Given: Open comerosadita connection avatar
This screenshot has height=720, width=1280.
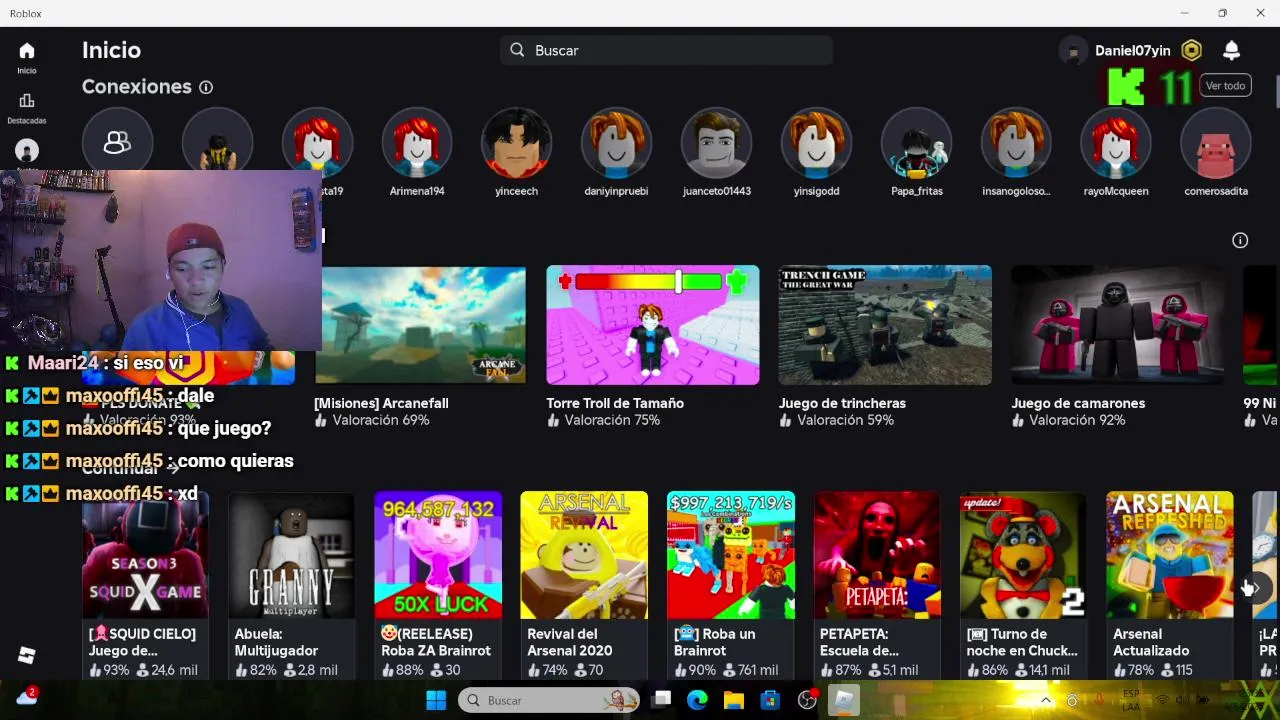Looking at the screenshot, I should (x=1216, y=143).
